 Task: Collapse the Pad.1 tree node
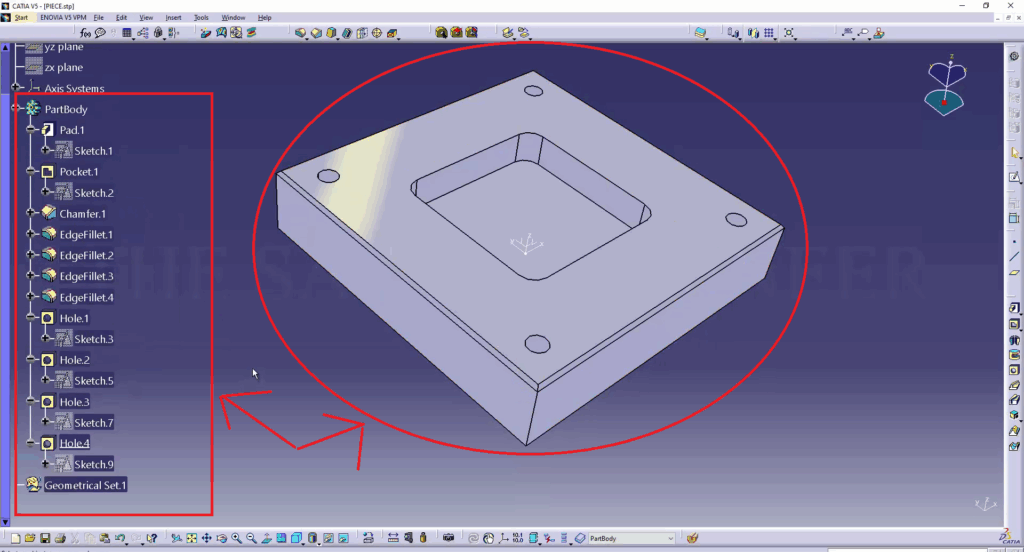click(x=31, y=130)
